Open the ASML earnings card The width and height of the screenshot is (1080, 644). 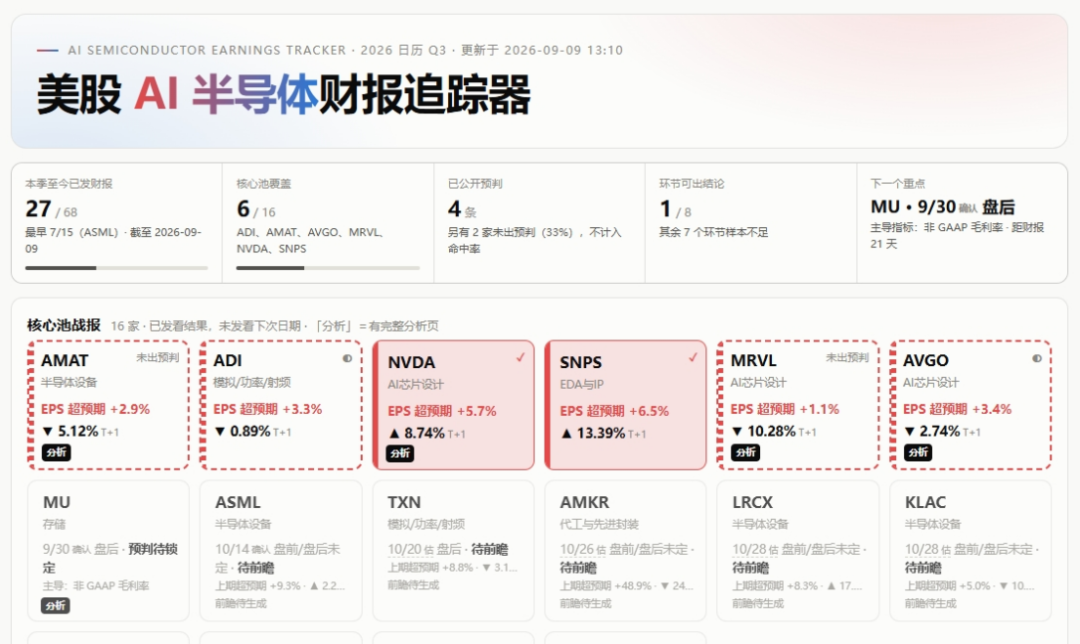[281, 551]
